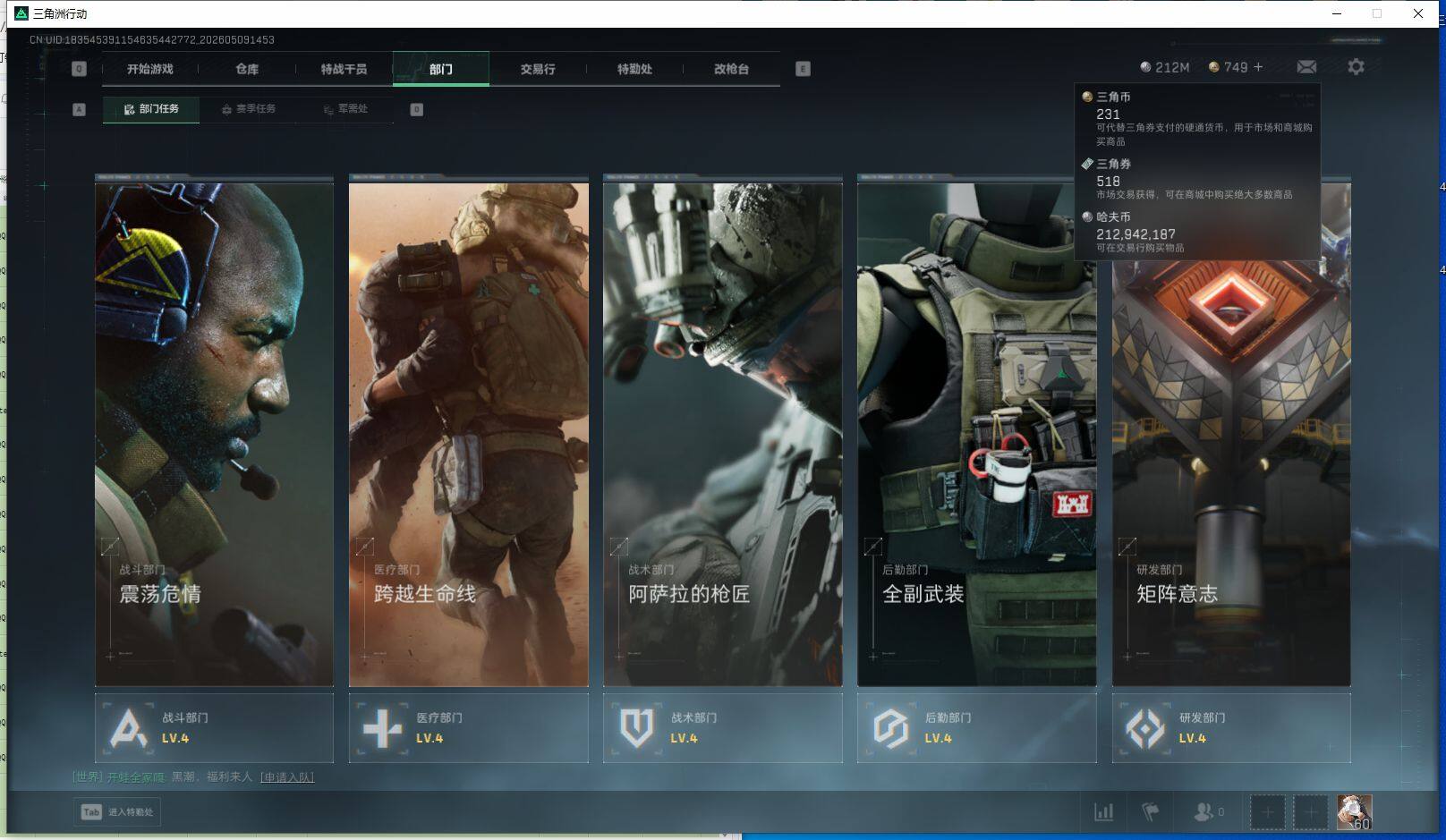Click the A key sub-tab icon

pyautogui.click(x=79, y=109)
